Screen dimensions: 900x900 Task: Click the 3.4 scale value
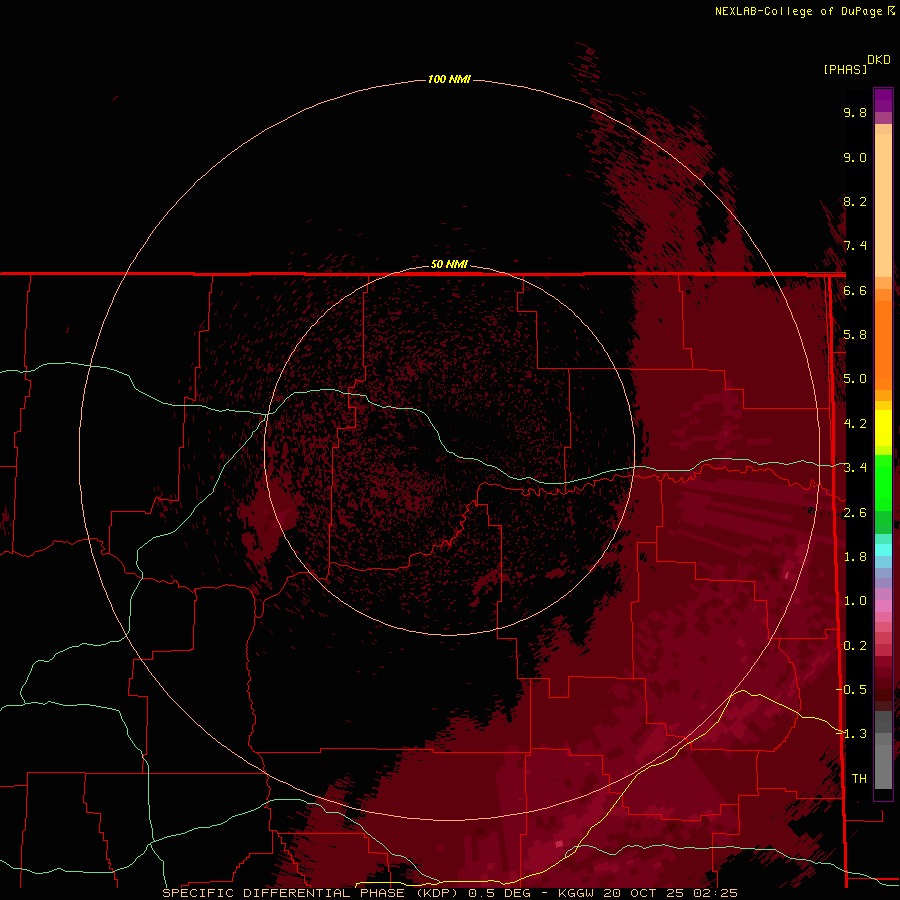coord(855,468)
